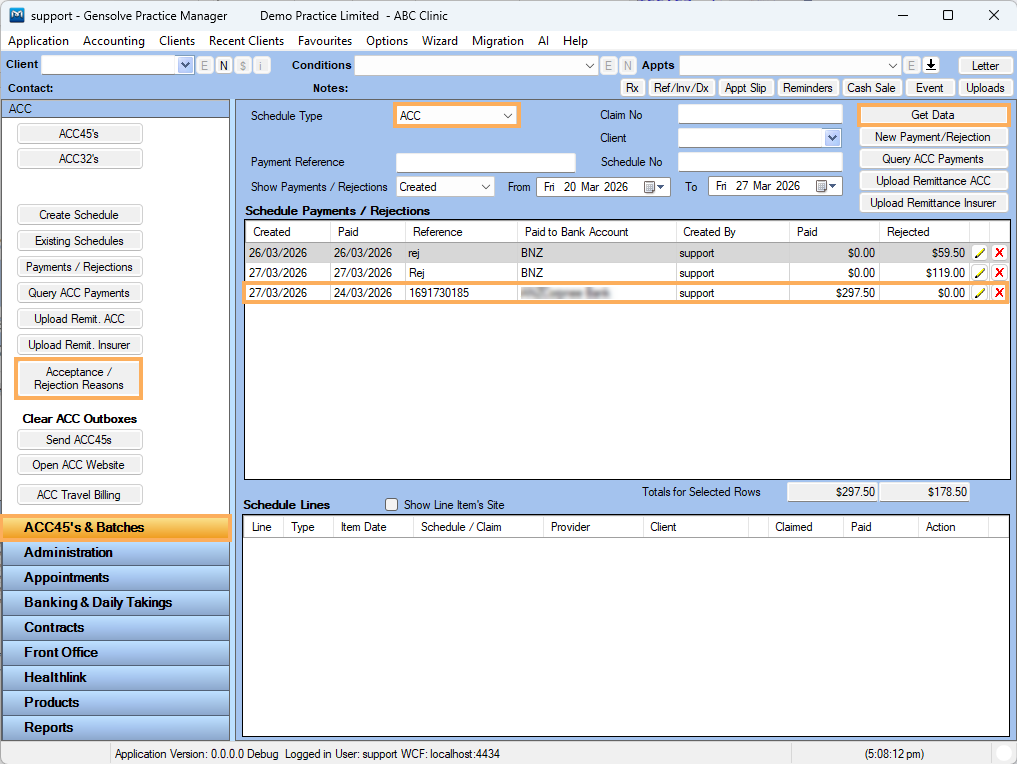Click the E icon beside the Conditions dropdown
The height and width of the screenshot is (764, 1017).
click(x=608, y=66)
